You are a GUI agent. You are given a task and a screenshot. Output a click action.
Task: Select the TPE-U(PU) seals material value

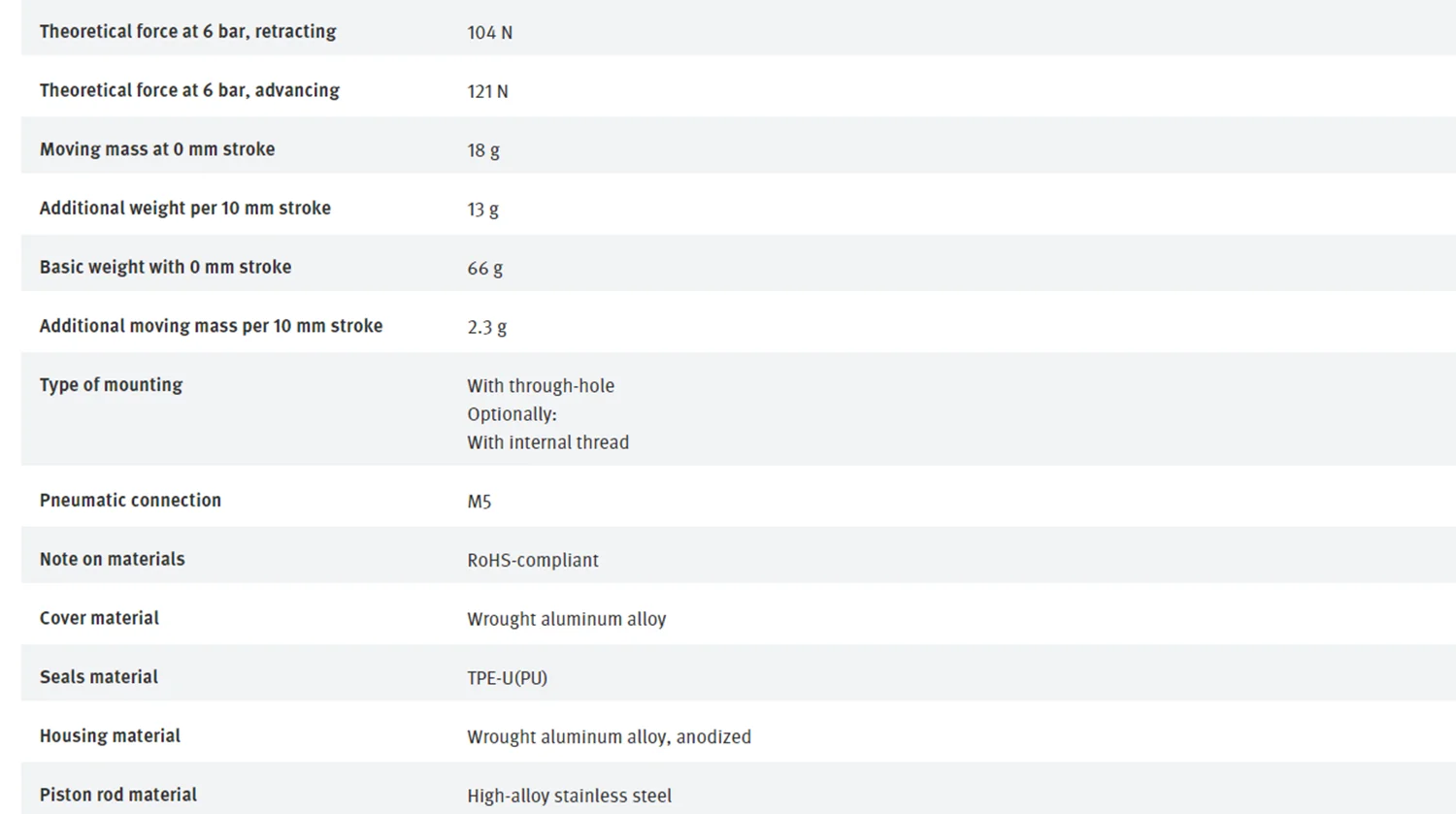tap(507, 678)
